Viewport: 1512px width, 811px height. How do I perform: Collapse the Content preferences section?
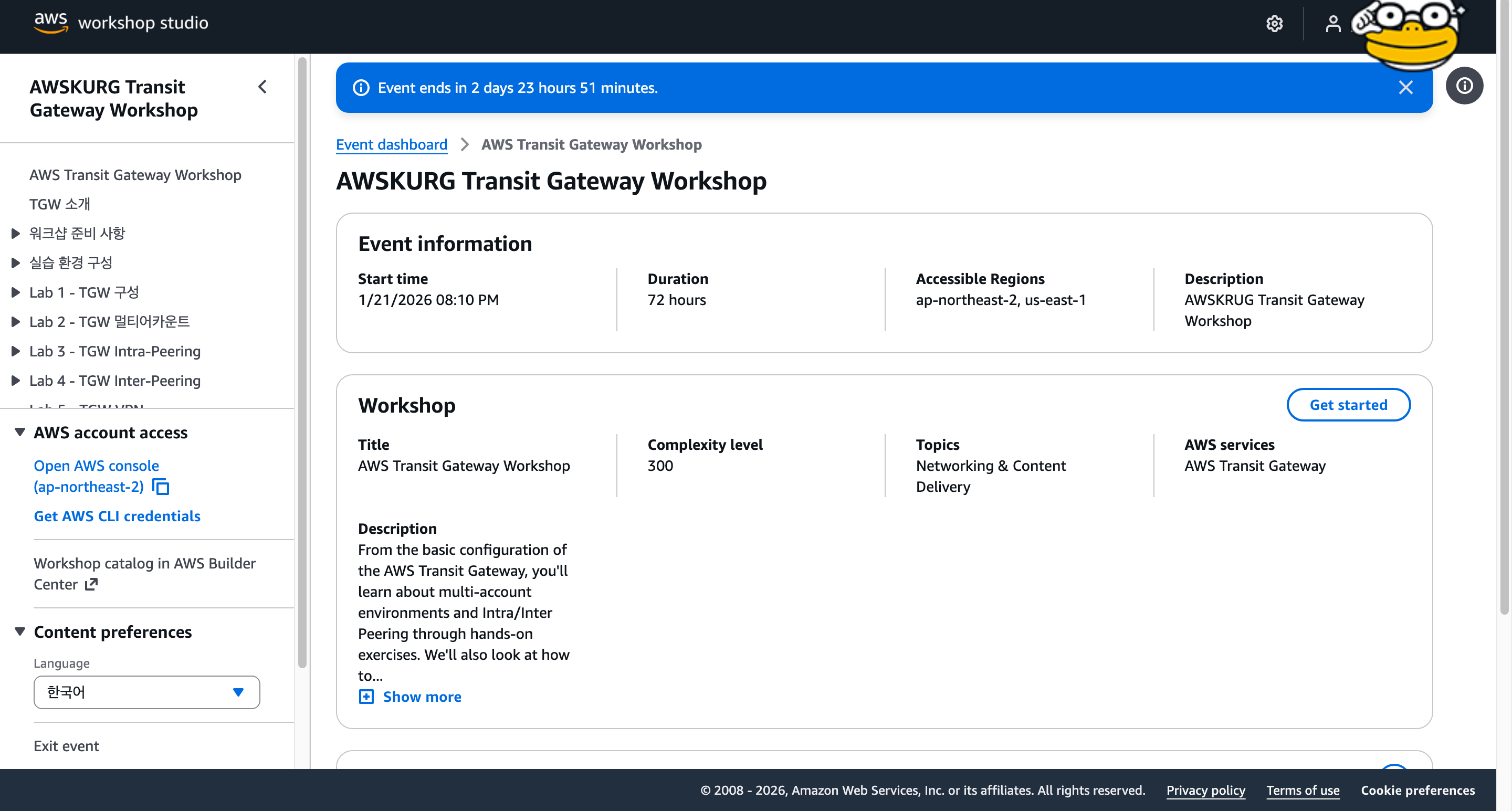pyautogui.click(x=20, y=632)
